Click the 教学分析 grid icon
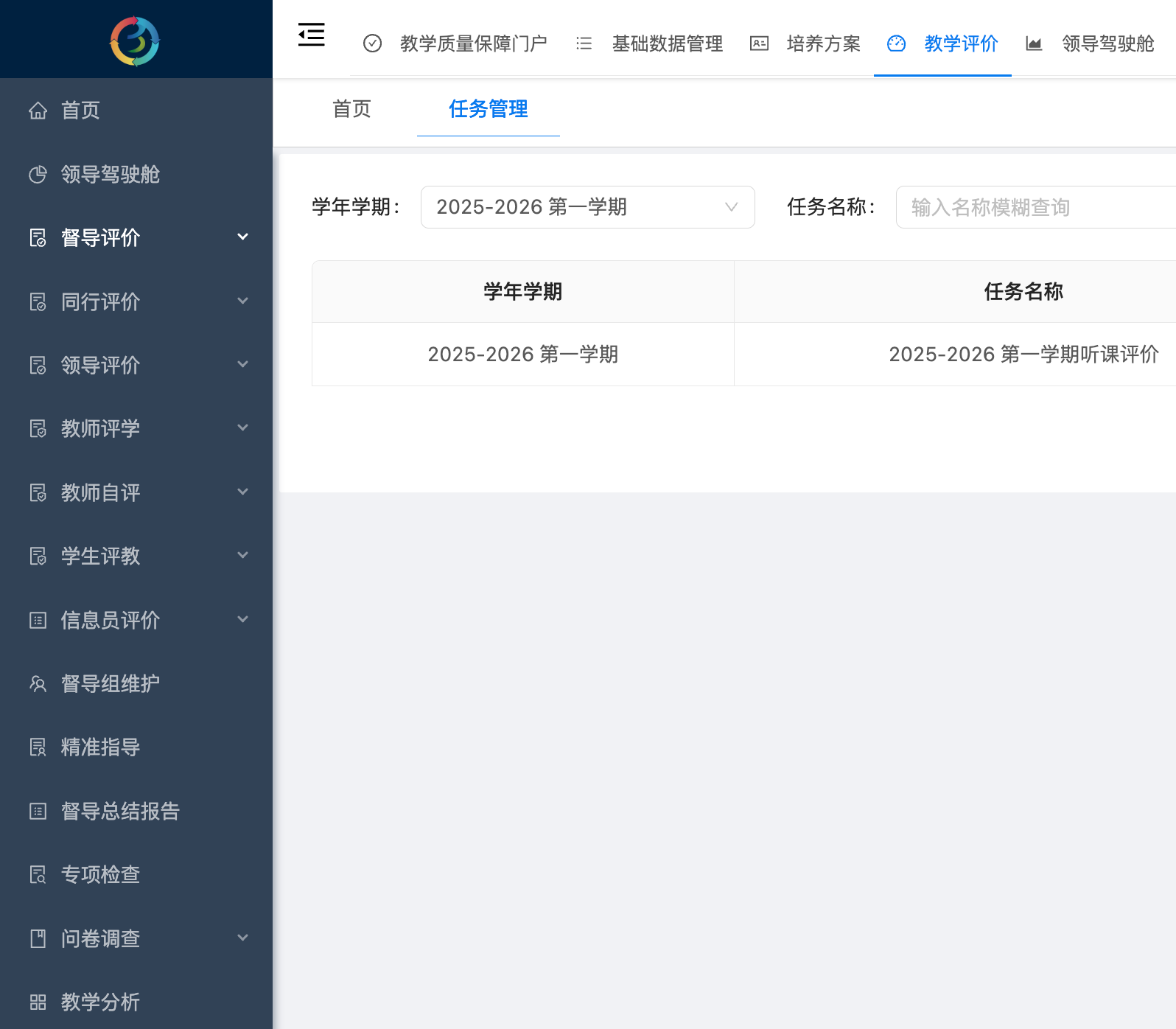Screen dimensions: 1176x1029 pyautogui.click(x=38, y=1002)
